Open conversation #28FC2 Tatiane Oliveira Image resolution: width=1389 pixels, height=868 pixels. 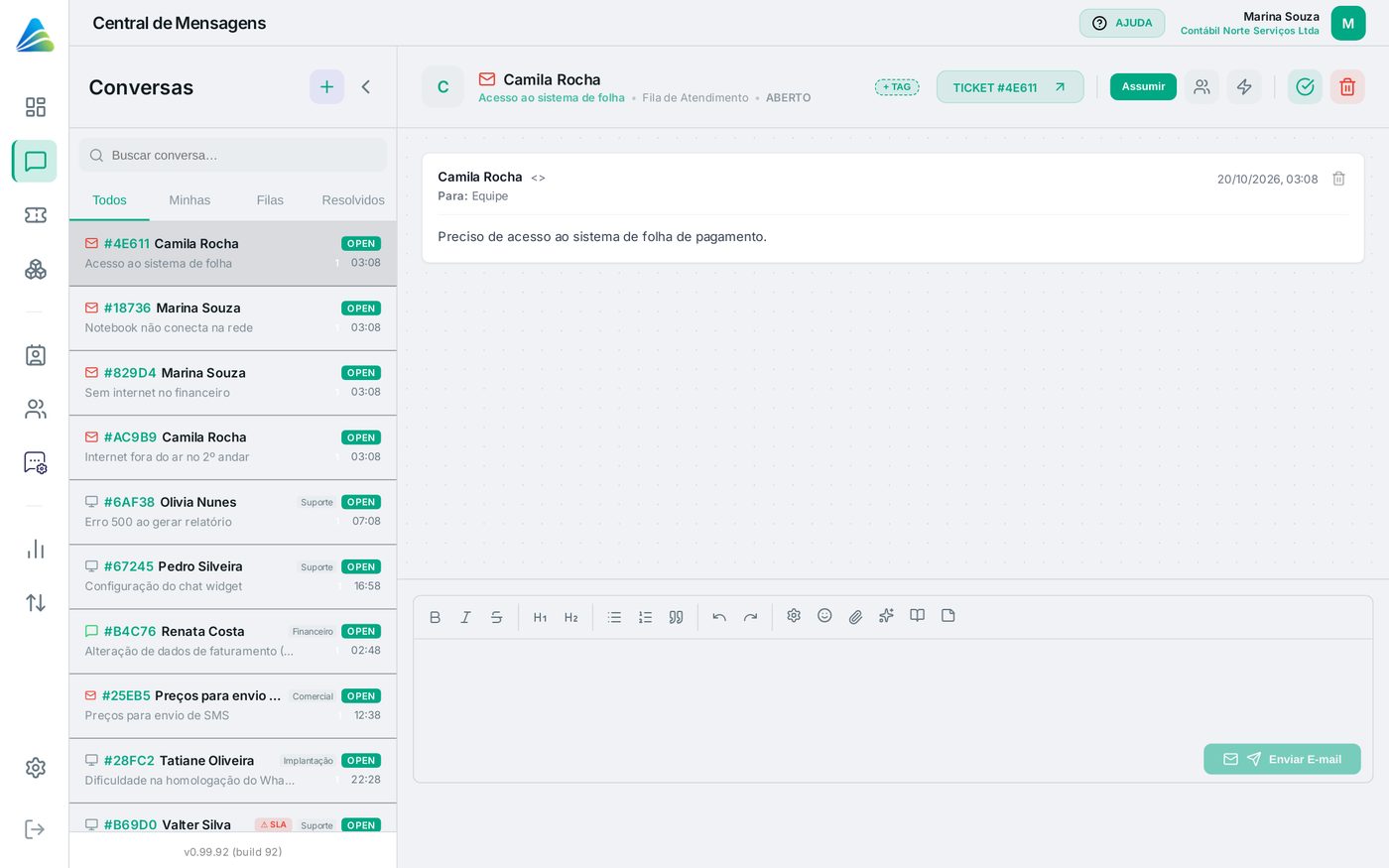pos(233,771)
